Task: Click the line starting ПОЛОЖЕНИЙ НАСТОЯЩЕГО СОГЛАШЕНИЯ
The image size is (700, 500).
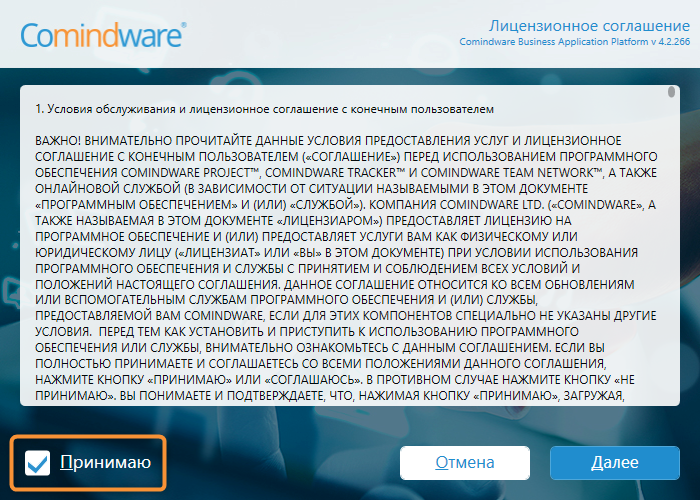Action: click(335, 284)
